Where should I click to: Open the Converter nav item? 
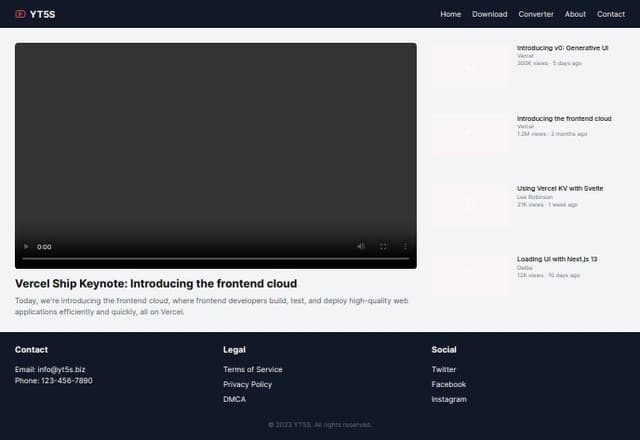click(536, 14)
